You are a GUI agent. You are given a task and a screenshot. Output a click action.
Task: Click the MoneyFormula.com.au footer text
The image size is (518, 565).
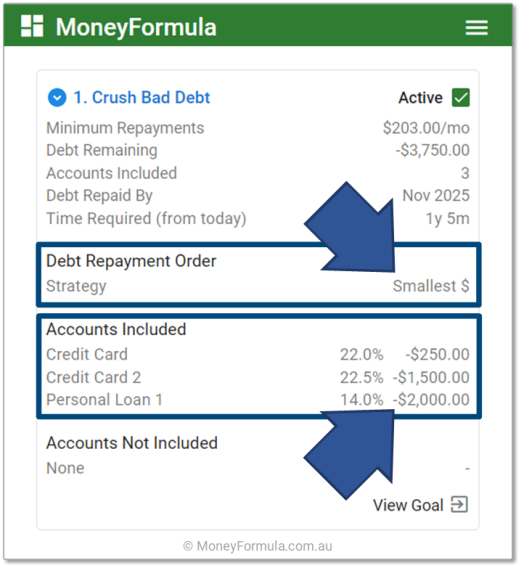tap(258, 546)
